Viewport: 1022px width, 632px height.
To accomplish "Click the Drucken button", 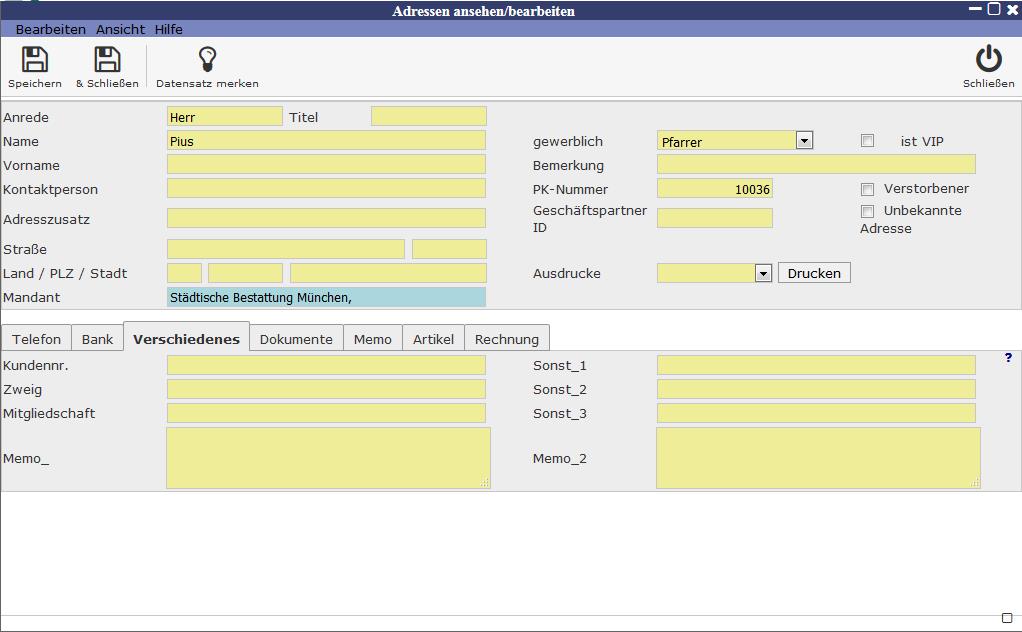I will (814, 273).
